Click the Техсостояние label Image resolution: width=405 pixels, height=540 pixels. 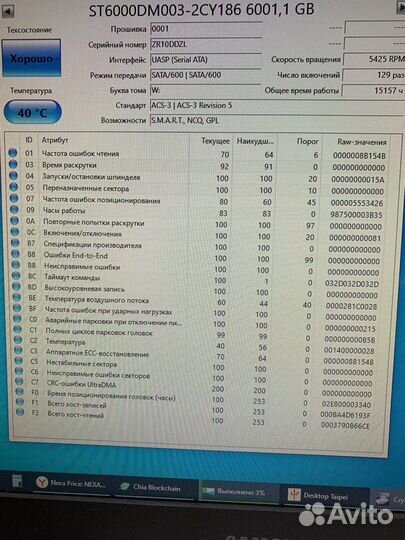click(x=29, y=30)
